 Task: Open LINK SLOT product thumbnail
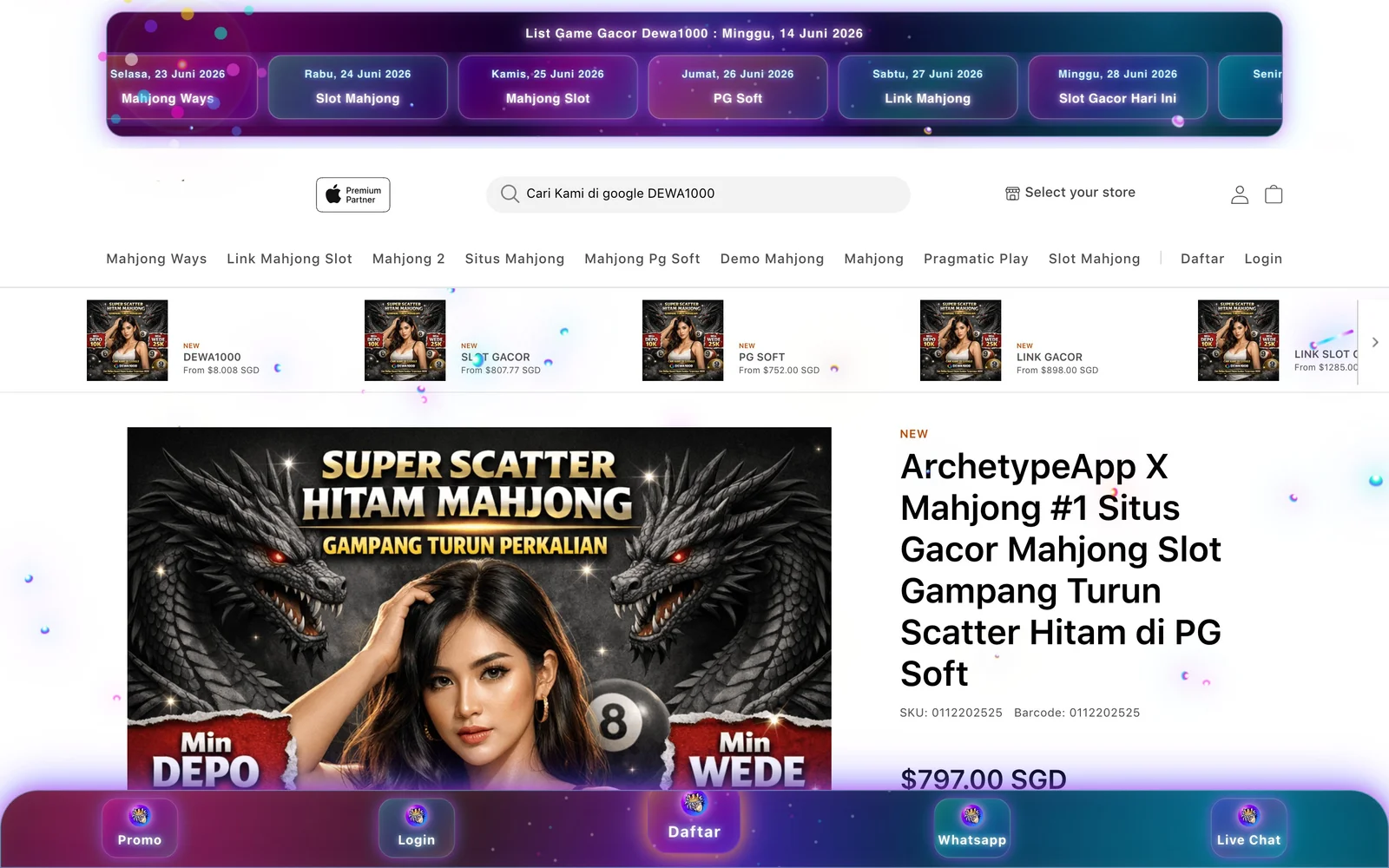pos(1238,340)
